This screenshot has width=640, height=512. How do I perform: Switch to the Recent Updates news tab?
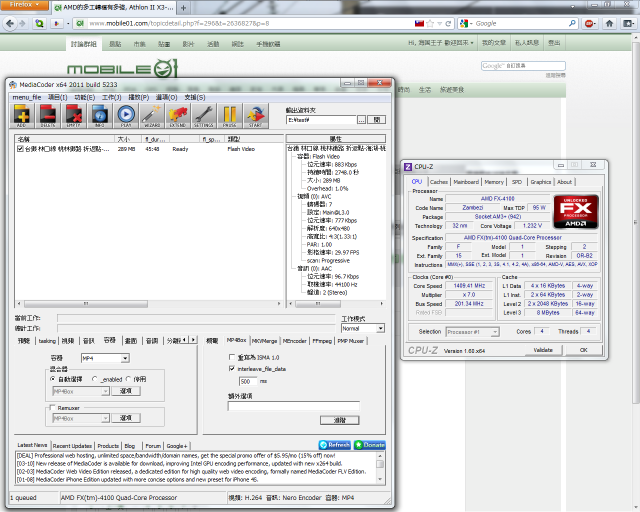coord(72,446)
